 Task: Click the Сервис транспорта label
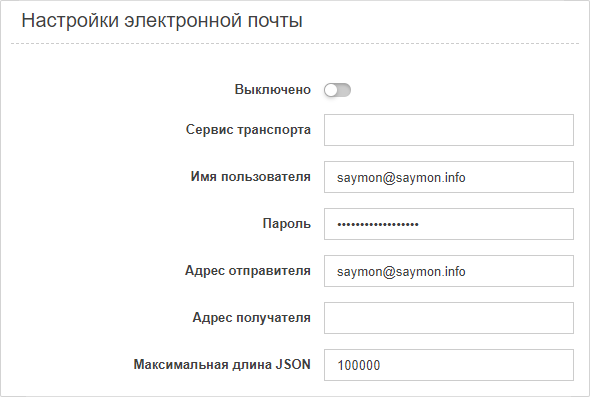tap(248, 129)
